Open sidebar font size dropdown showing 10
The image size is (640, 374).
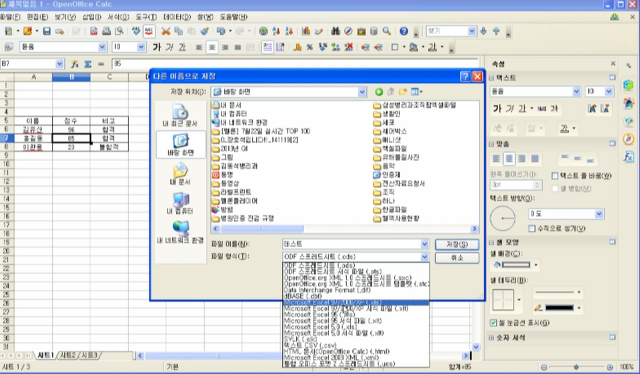[x=609, y=91]
